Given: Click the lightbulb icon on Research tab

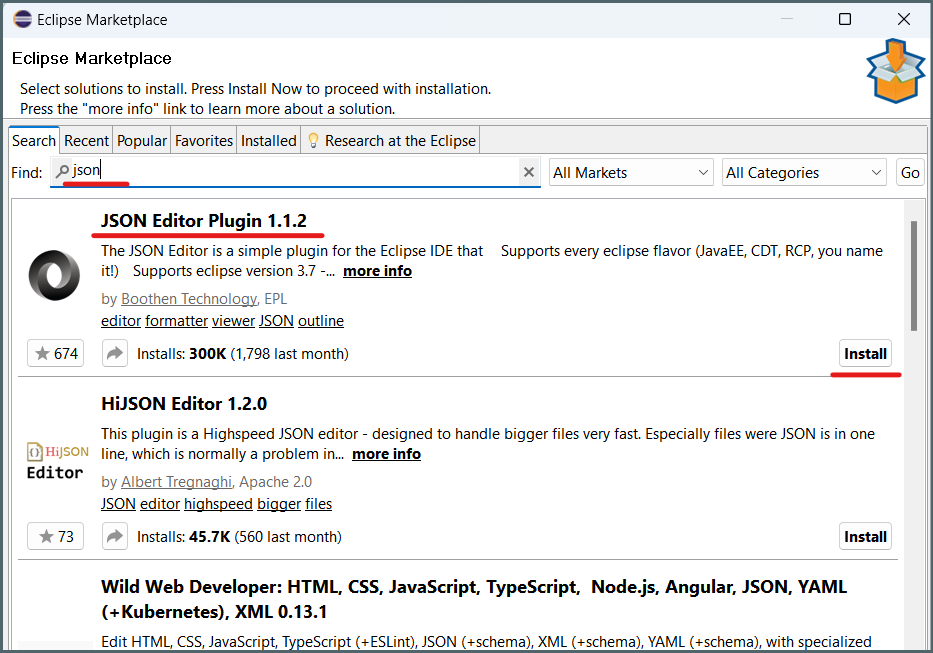Looking at the screenshot, I should [x=313, y=141].
